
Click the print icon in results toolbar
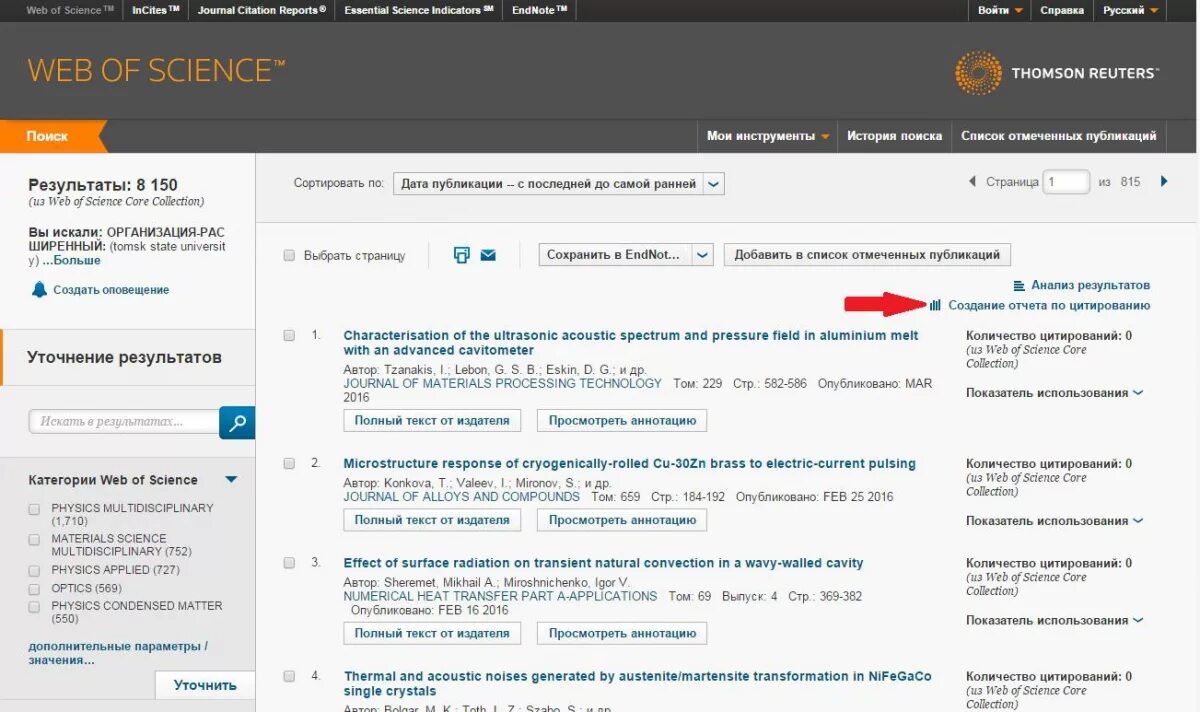[461, 255]
